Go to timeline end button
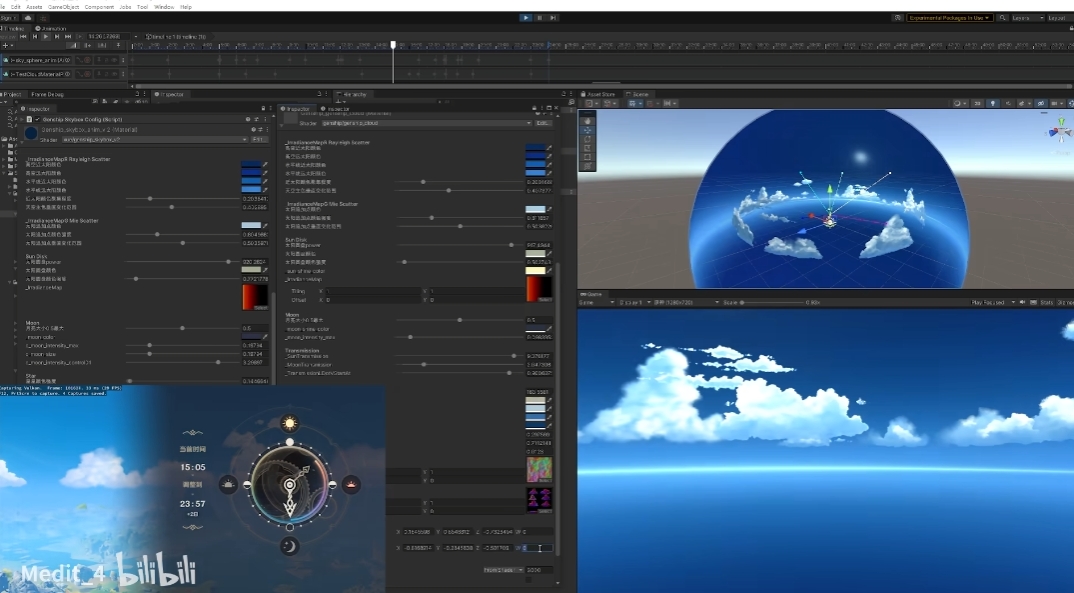 point(68,36)
